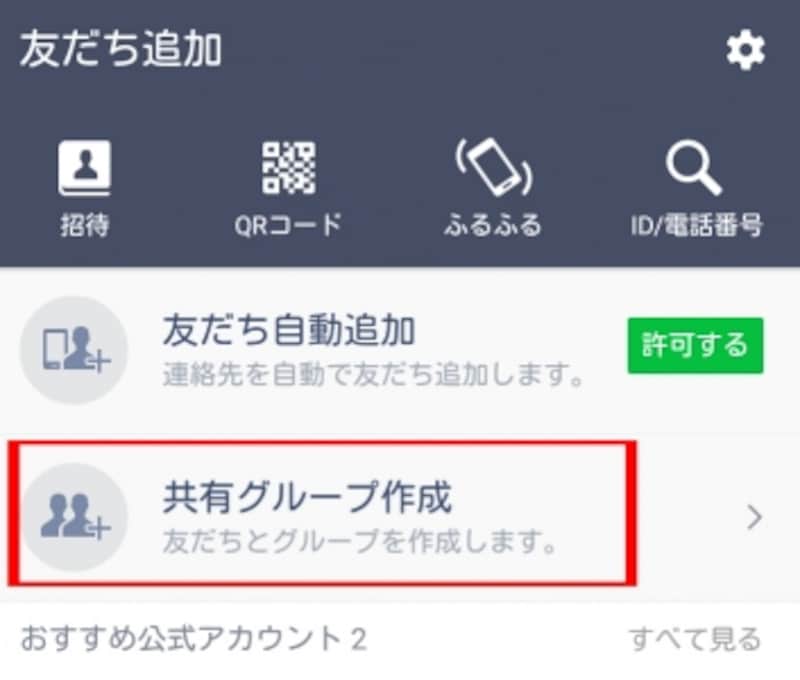Tap the 連絡先を自動で友だち追加します description
The width and height of the screenshot is (800, 680).
374,375
